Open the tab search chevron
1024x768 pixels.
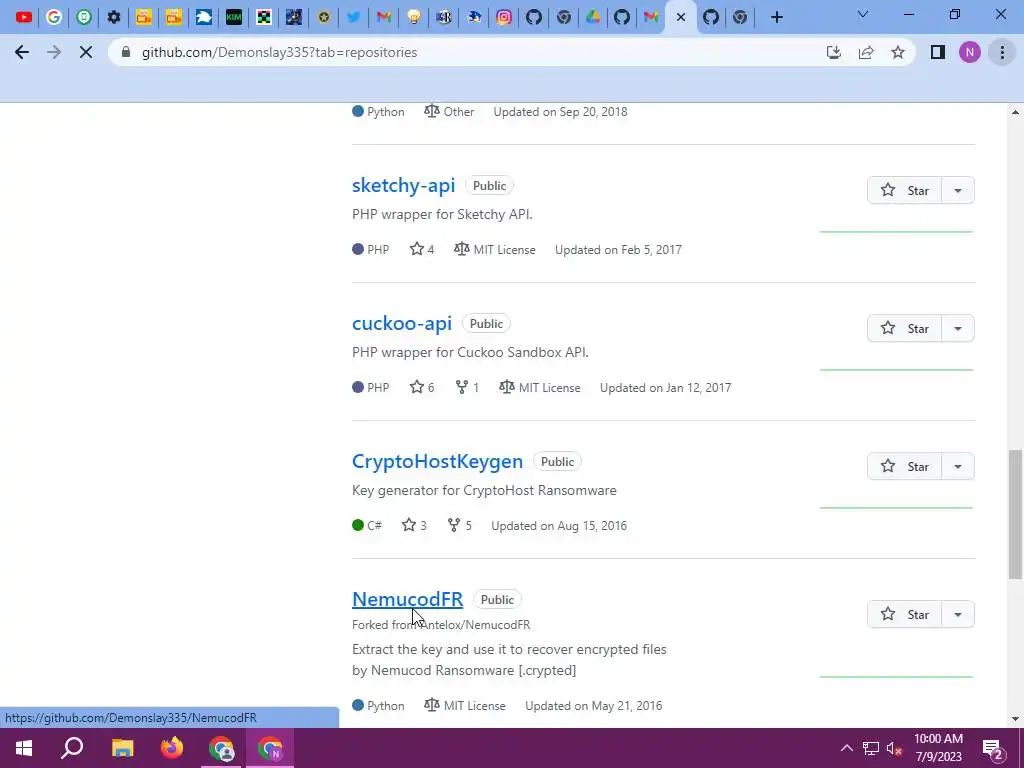[863, 14]
